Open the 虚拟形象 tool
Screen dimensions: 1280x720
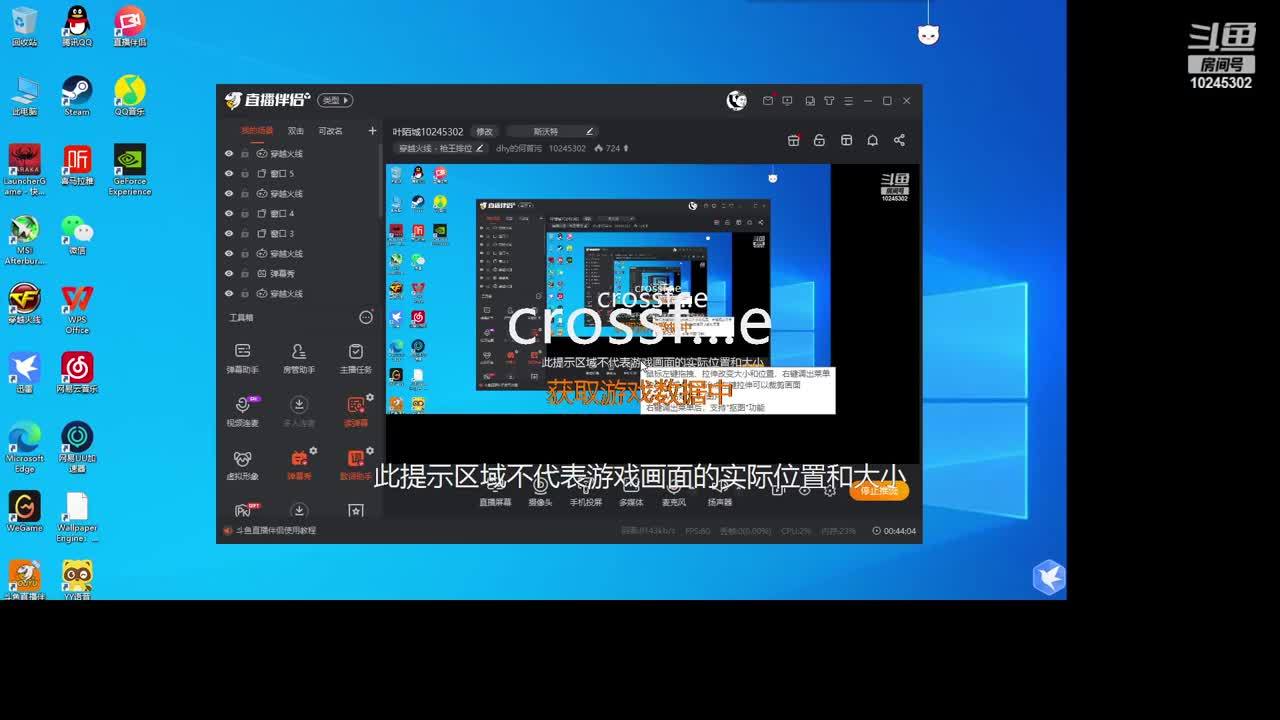pos(242,464)
